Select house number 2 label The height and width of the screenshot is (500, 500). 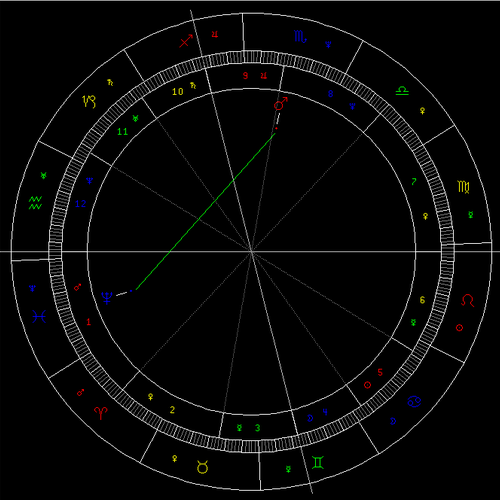(172, 410)
